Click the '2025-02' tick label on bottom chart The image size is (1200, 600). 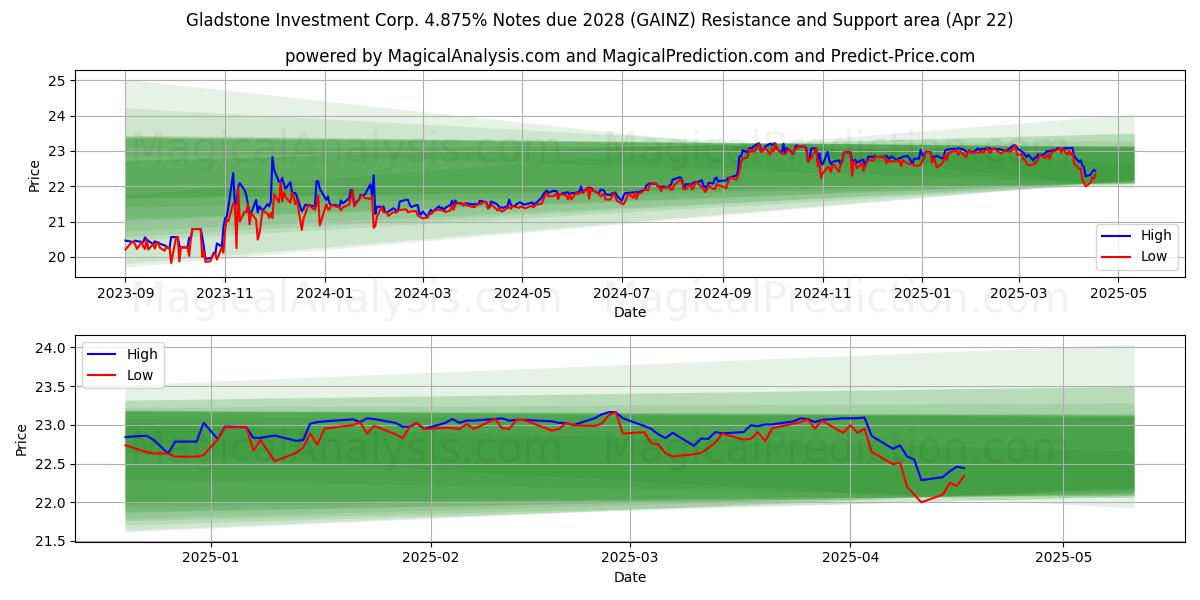coord(433,559)
